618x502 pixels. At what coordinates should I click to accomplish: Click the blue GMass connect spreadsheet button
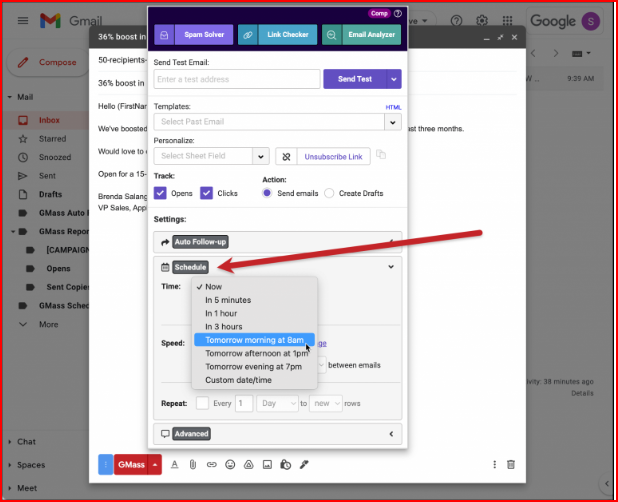[106, 464]
